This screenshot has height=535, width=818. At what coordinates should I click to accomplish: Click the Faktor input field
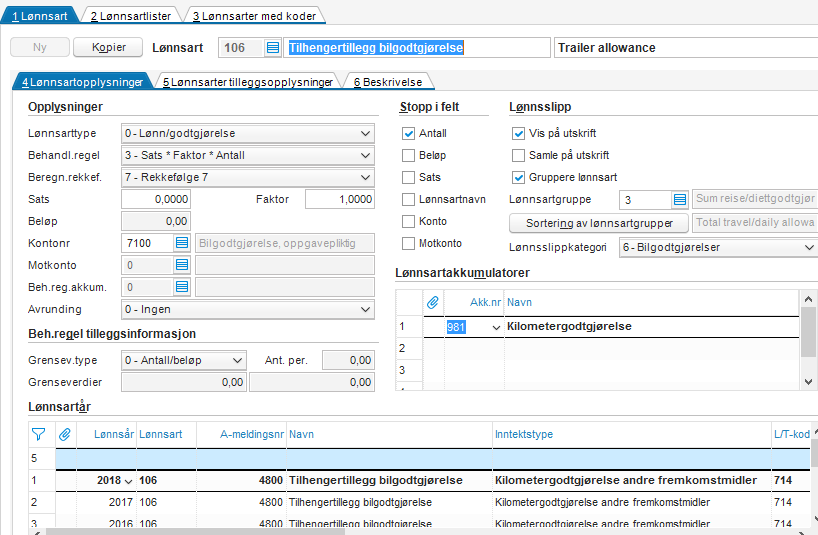pyautogui.click(x=340, y=199)
